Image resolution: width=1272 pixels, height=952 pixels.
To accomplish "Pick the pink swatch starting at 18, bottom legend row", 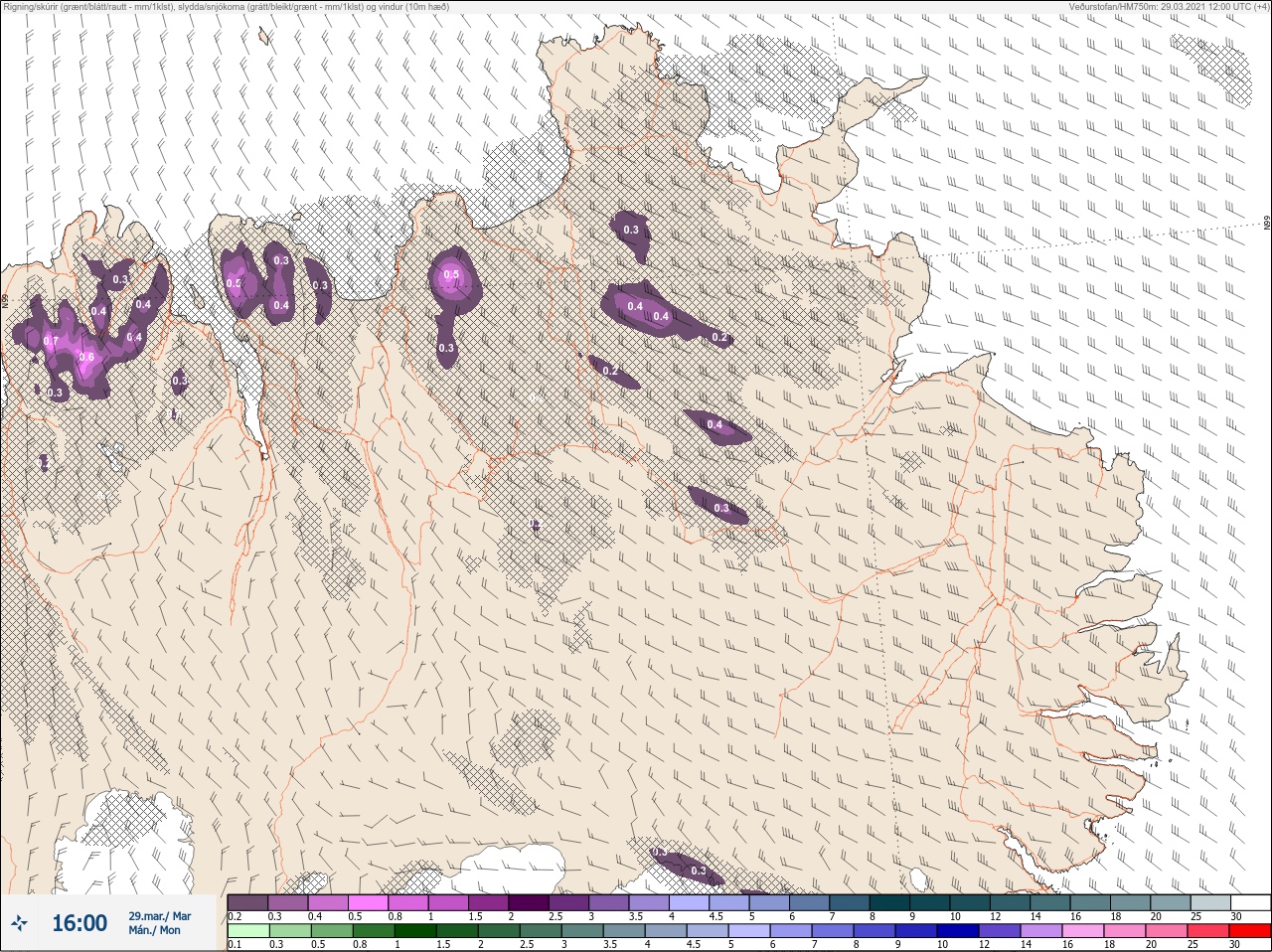I will [1125, 932].
